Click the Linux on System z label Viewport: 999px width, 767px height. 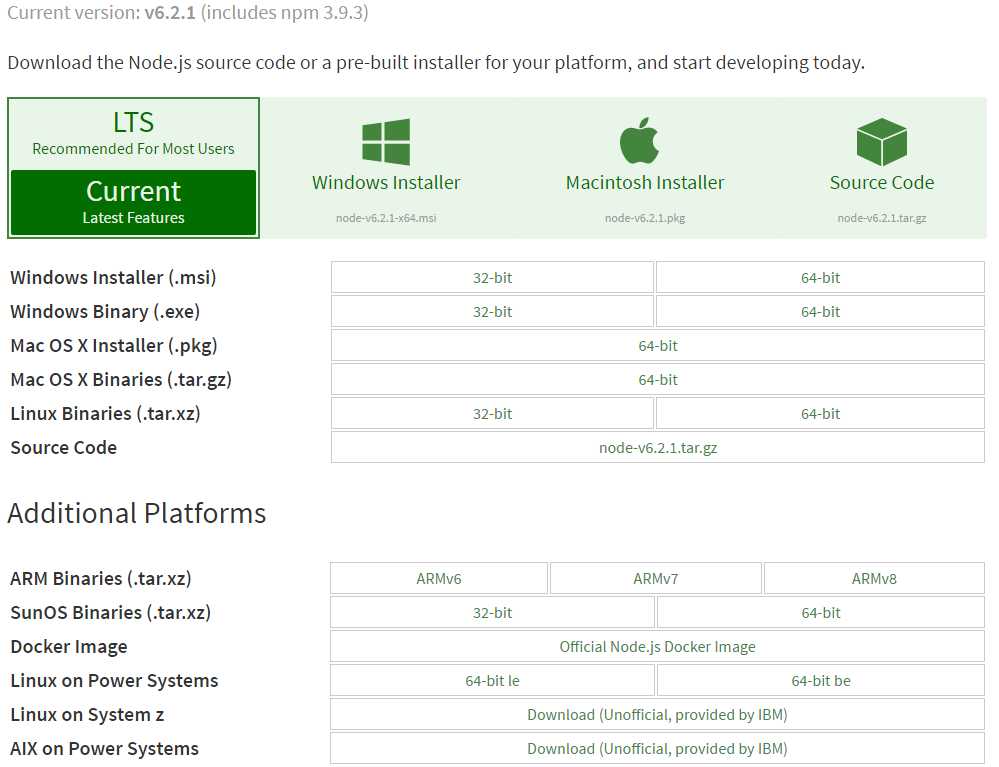(x=87, y=715)
